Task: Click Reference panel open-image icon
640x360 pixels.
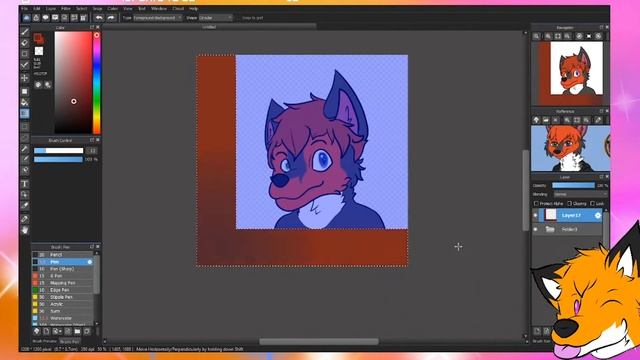Action: [x=546, y=120]
